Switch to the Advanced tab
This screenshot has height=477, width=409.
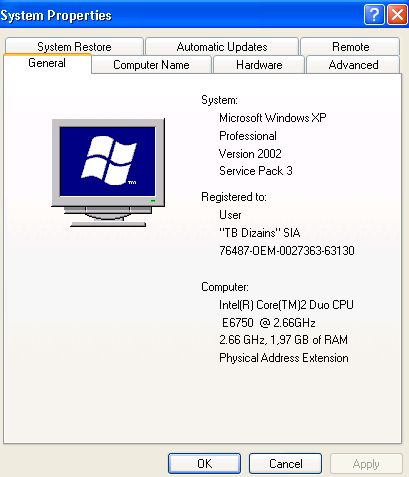(x=353, y=65)
